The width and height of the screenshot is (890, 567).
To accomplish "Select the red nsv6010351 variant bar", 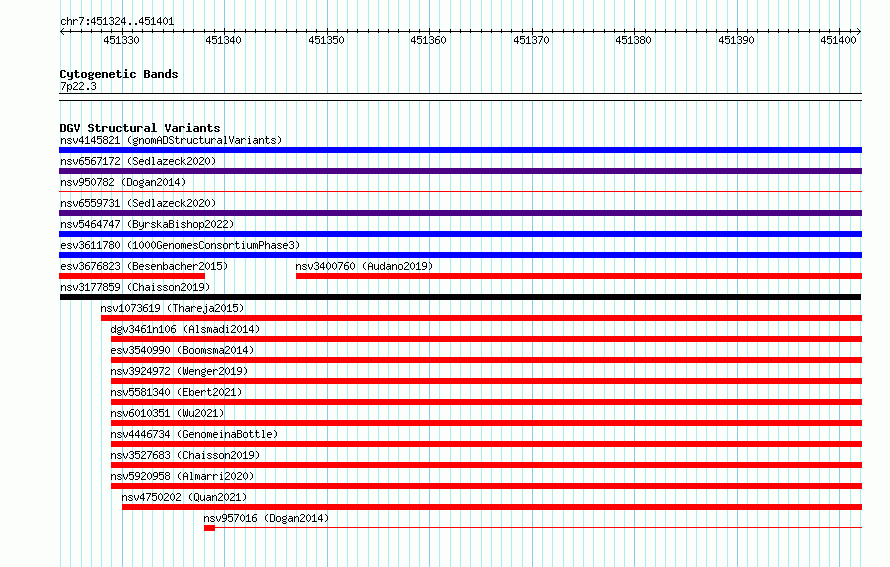I will pyautogui.click(x=486, y=423).
